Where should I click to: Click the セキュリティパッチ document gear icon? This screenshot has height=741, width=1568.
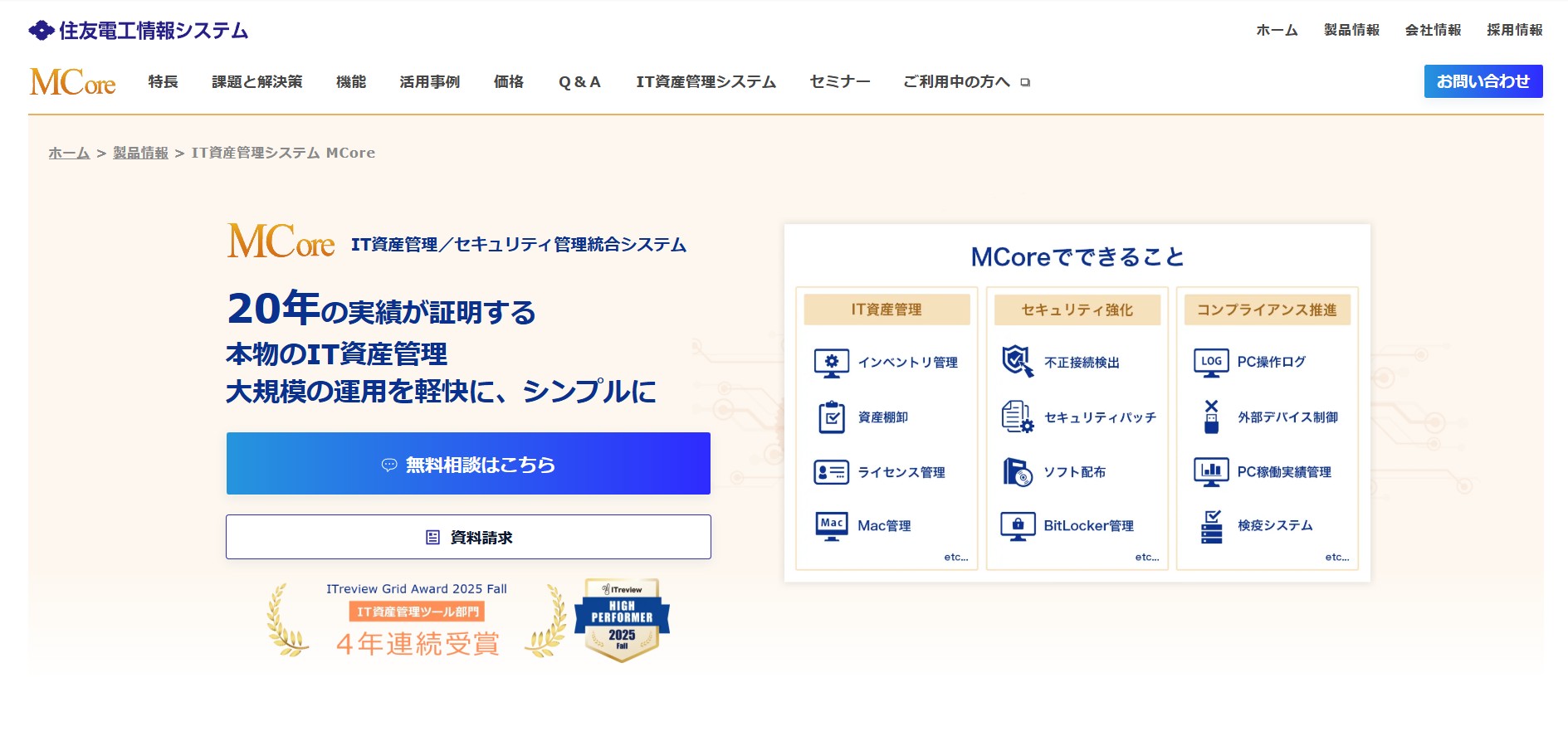pos(1018,417)
